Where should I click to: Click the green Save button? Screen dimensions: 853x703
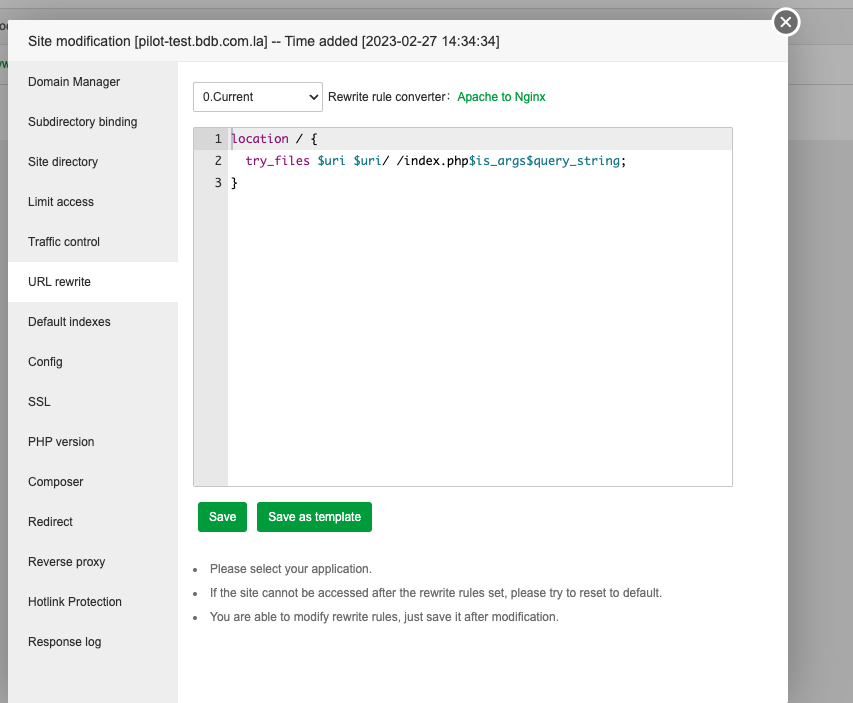222,517
